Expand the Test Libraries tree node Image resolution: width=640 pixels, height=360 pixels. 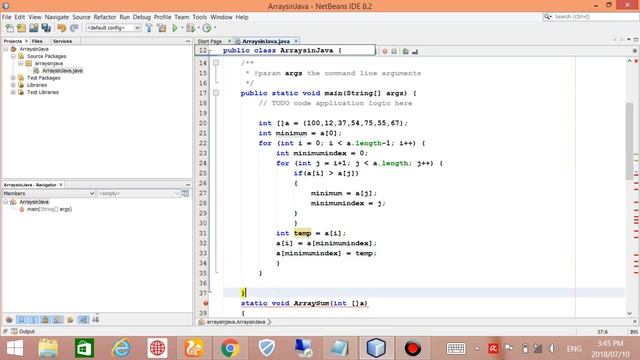(x=13, y=92)
